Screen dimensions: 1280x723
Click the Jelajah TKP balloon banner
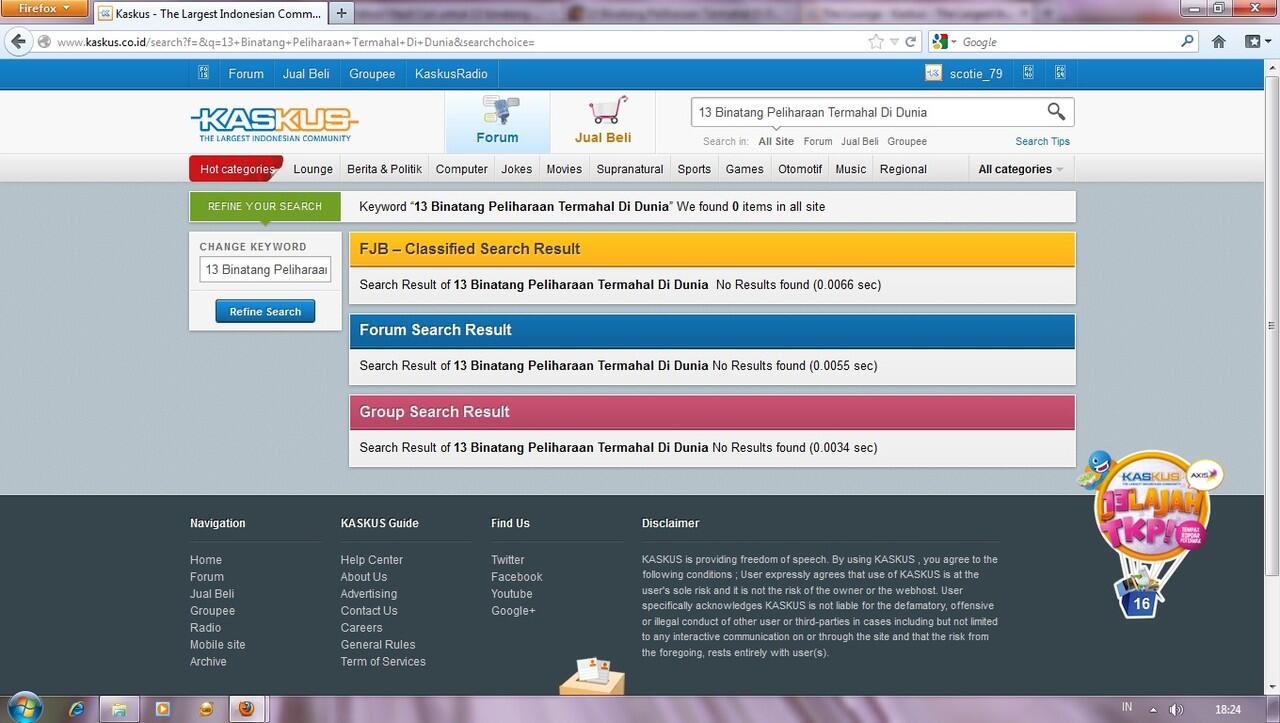1150,535
